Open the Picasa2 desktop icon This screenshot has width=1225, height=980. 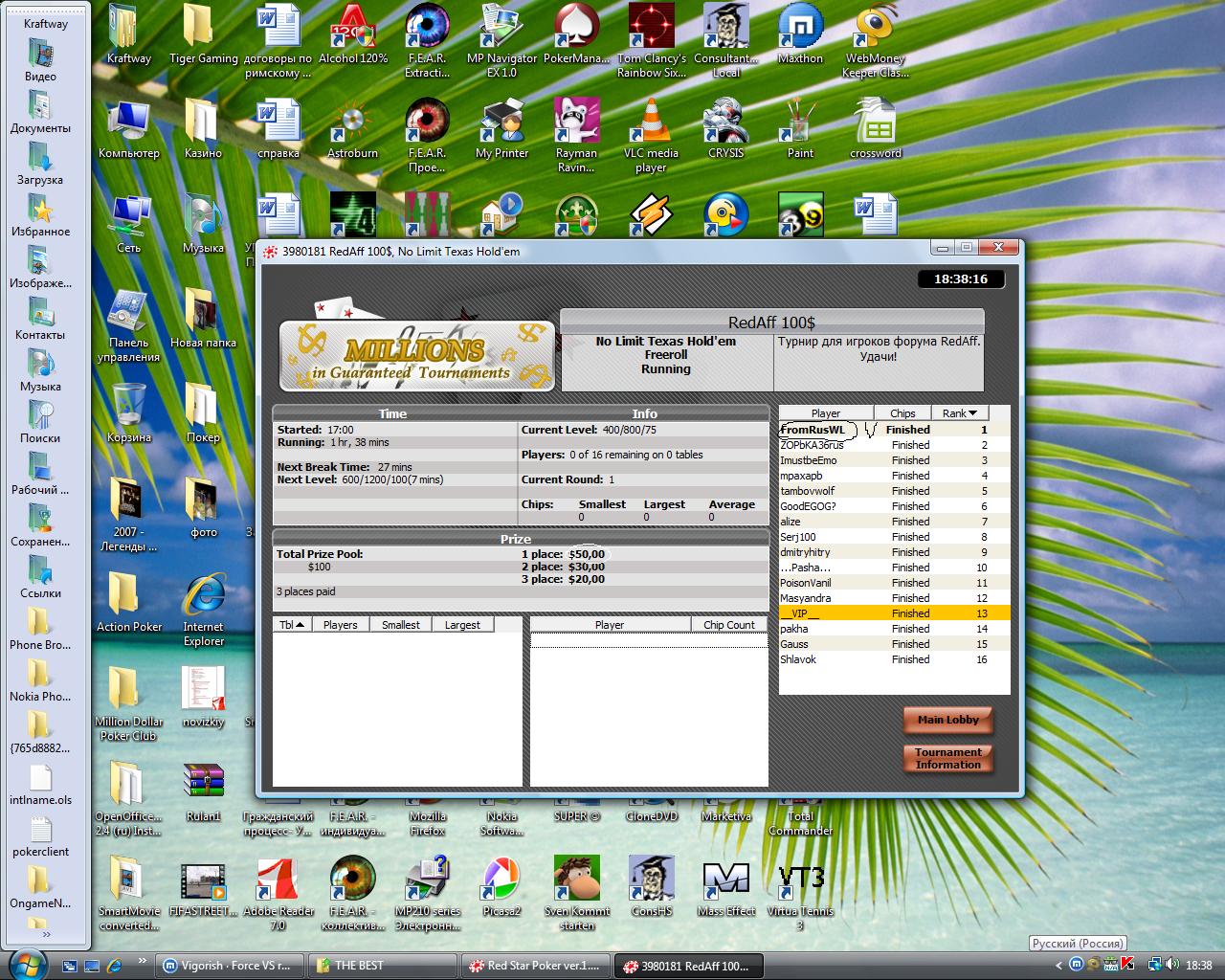pos(501,880)
